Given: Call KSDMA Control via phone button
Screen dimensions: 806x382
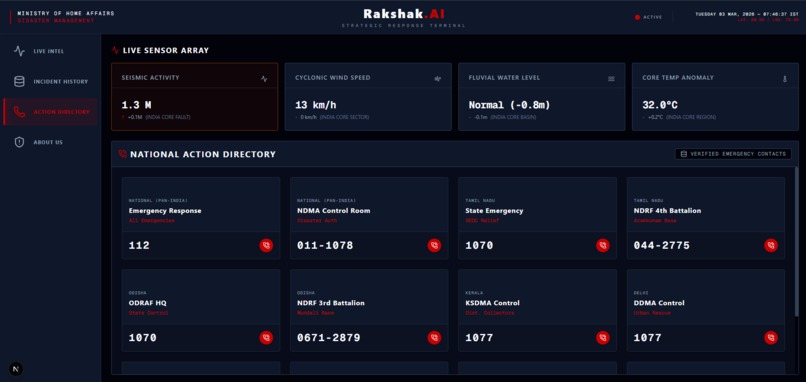Looking at the screenshot, I should click(602, 338).
